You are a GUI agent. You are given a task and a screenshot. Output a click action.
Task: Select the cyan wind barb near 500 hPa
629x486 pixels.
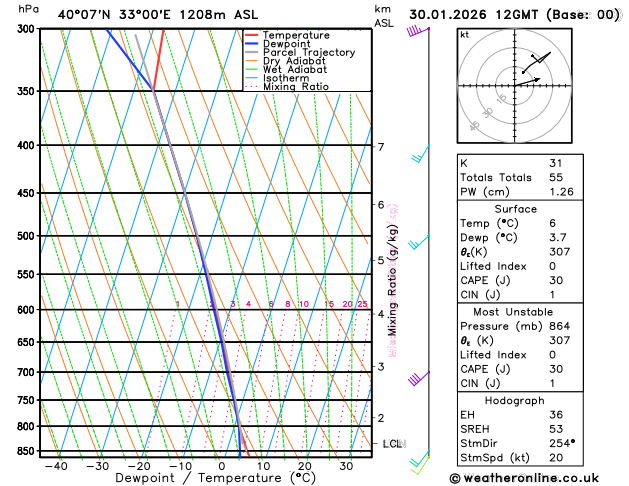pyautogui.click(x=421, y=240)
